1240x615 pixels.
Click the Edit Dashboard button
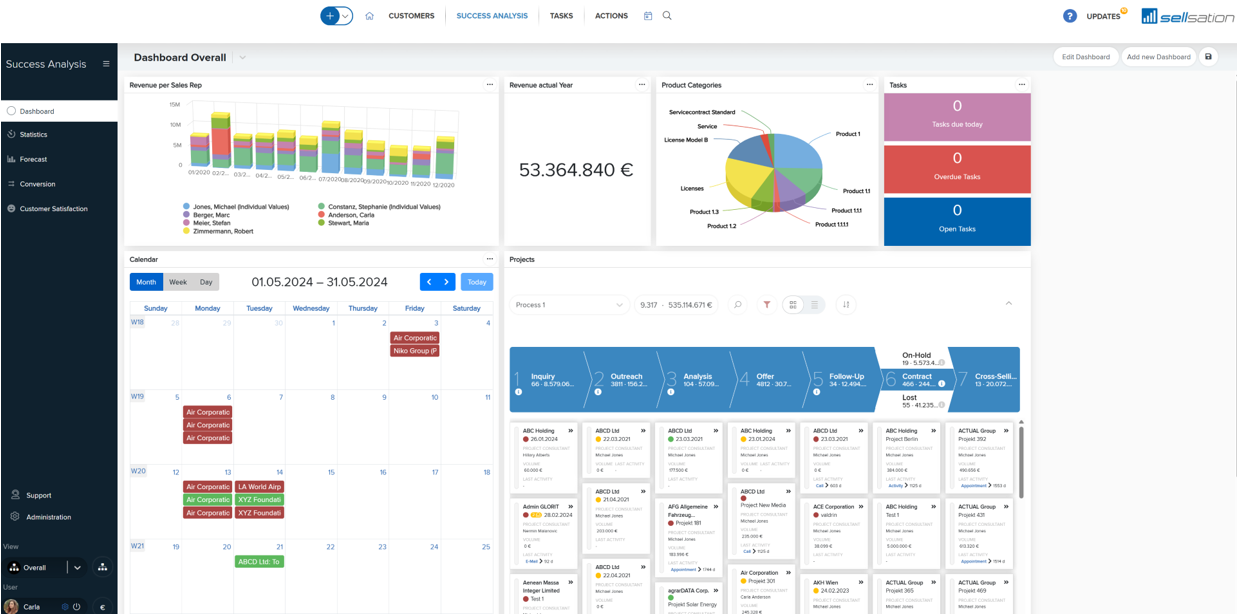1086,57
